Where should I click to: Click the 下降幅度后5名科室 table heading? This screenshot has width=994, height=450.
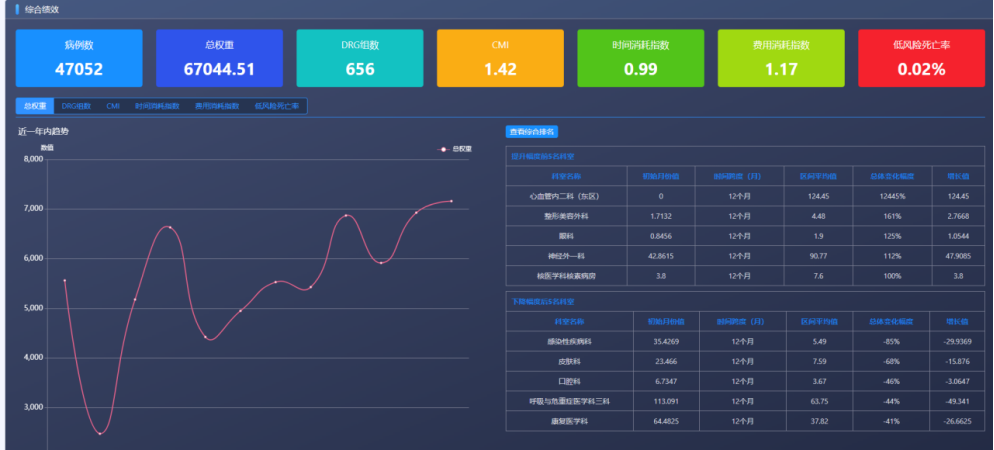coord(541,302)
